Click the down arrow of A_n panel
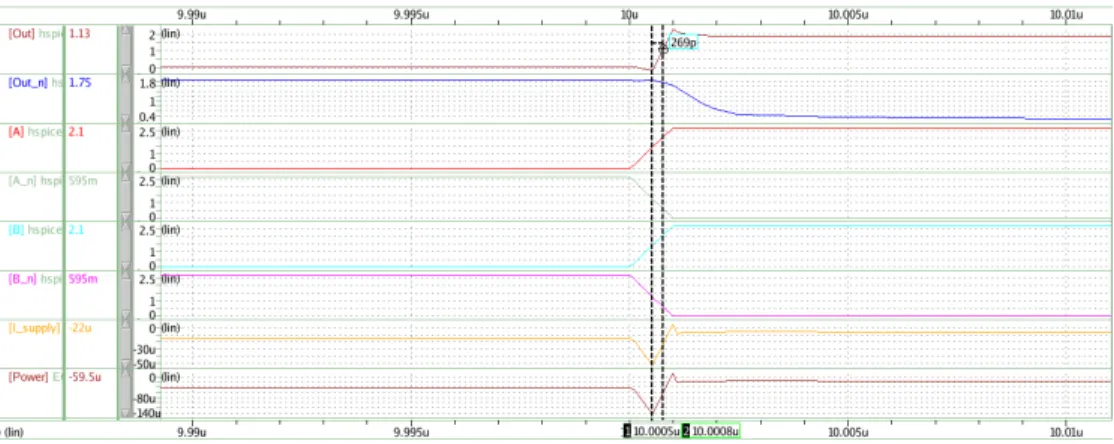 tap(126, 217)
